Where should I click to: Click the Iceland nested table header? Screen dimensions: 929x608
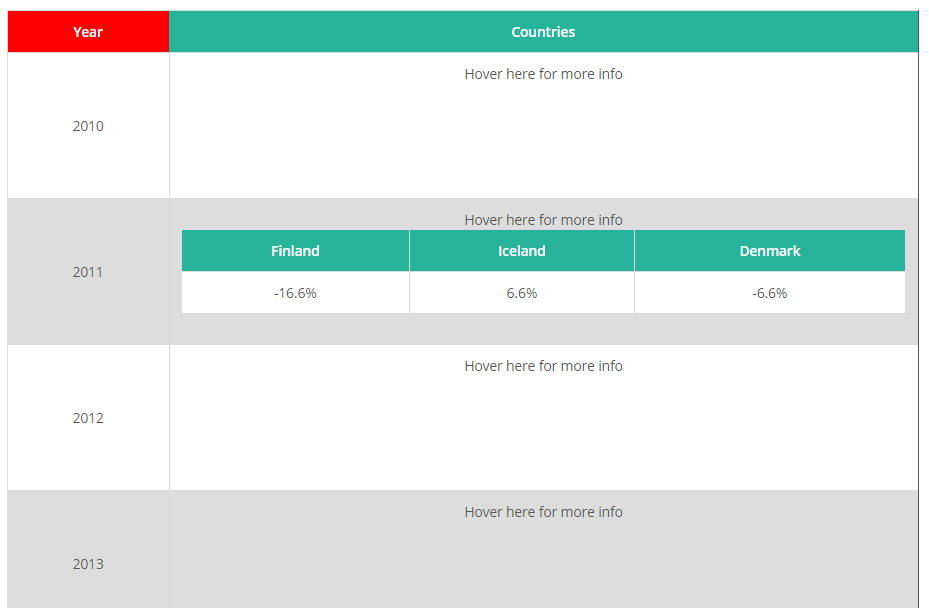pos(522,251)
